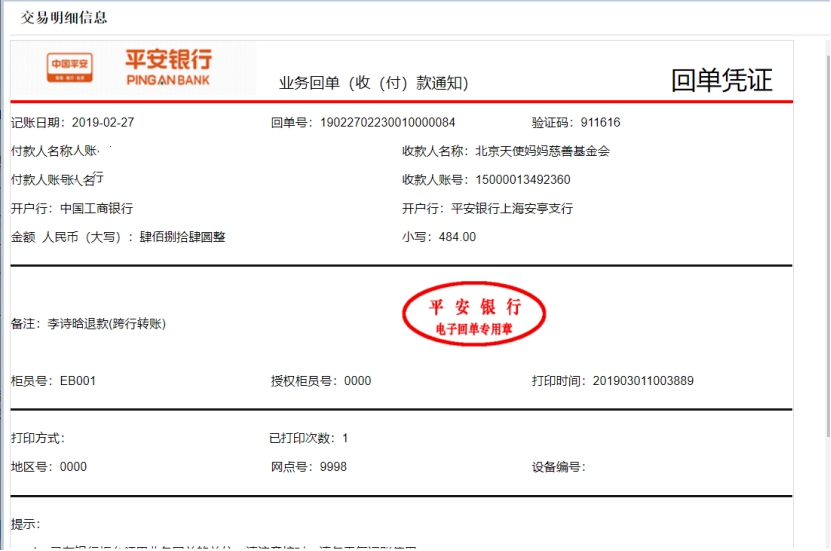Select payee name 北京天使妈妈慈善基金会
This screenshot has height=551, width=831.
tap(542, 151)
